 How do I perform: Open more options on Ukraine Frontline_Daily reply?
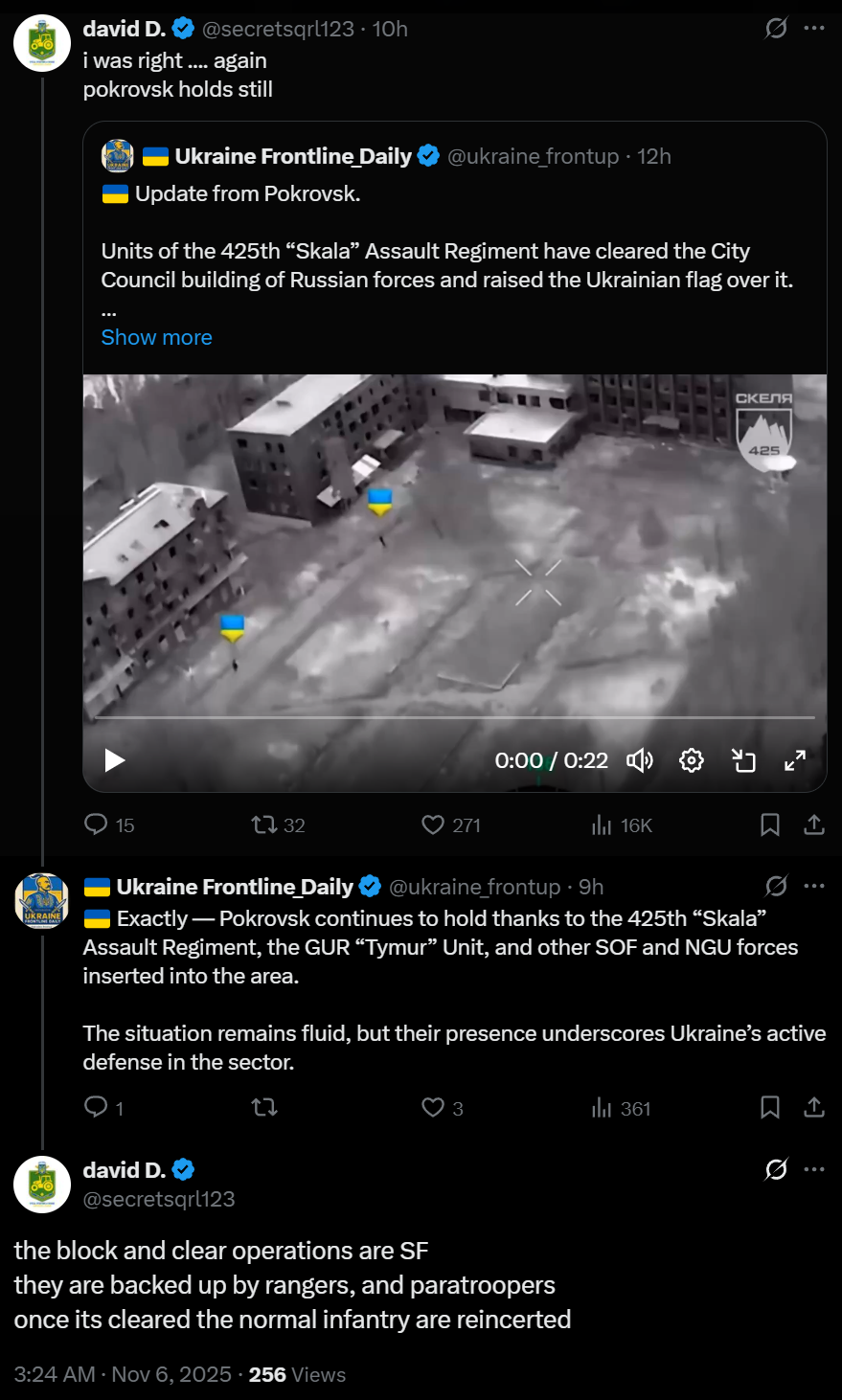[x=814, y=886]
